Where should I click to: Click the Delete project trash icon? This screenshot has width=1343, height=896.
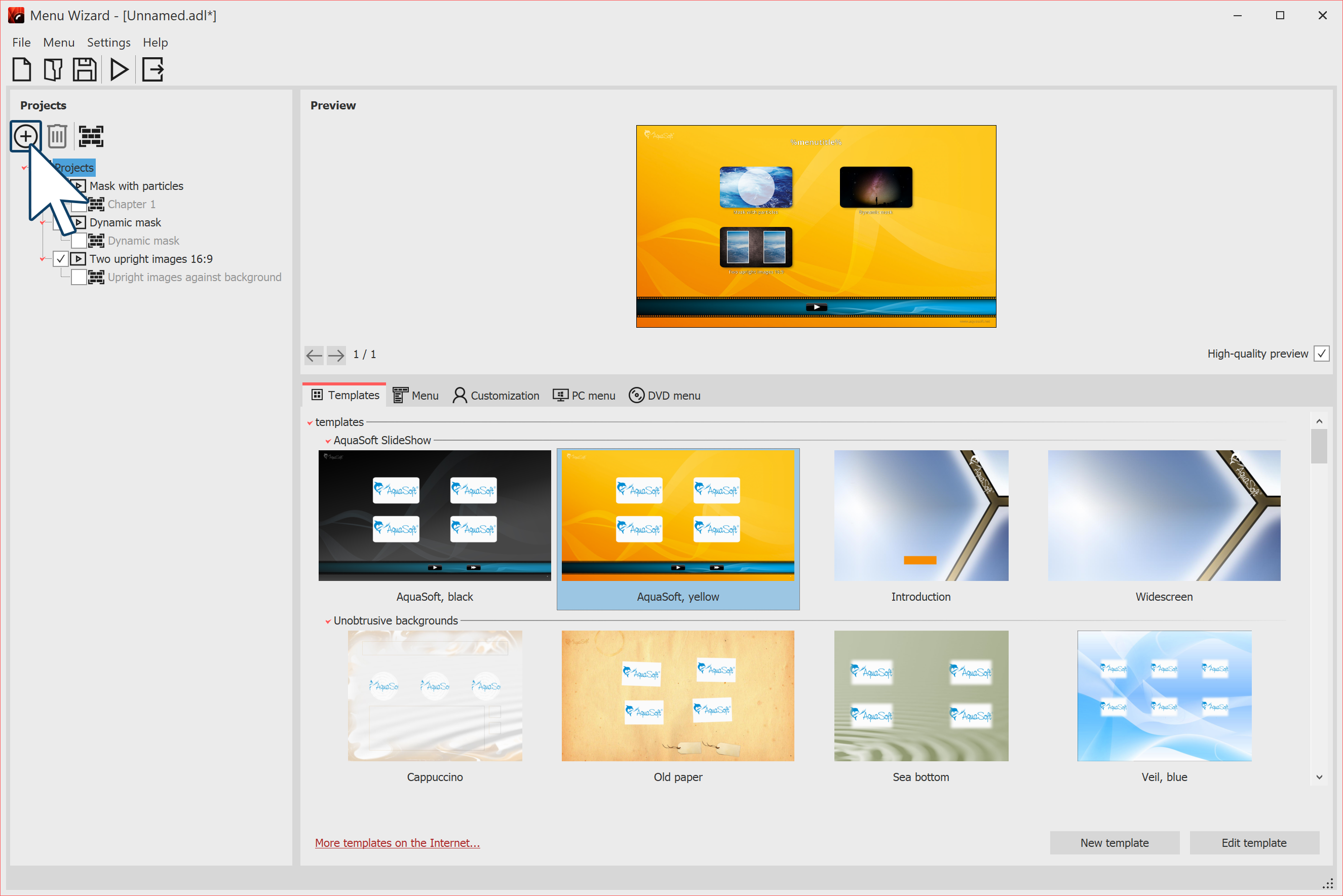pos(57,136)
